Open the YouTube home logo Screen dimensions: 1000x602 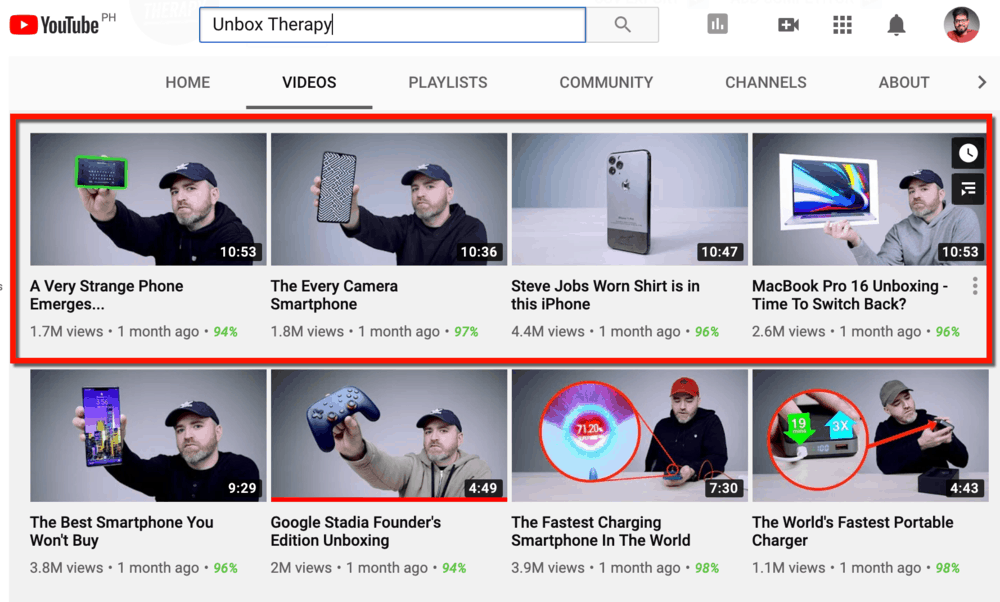[x=55, y=25]
